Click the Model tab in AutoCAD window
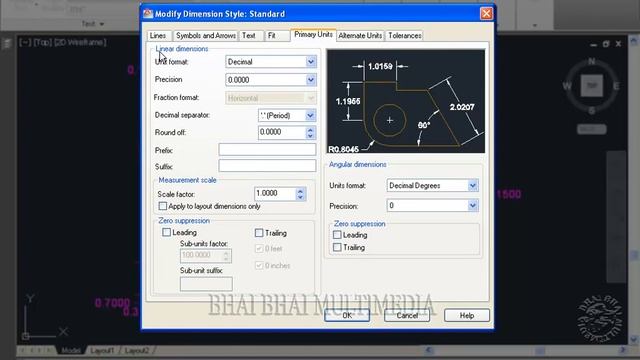The image size is (640, 360). click(71, 351)
